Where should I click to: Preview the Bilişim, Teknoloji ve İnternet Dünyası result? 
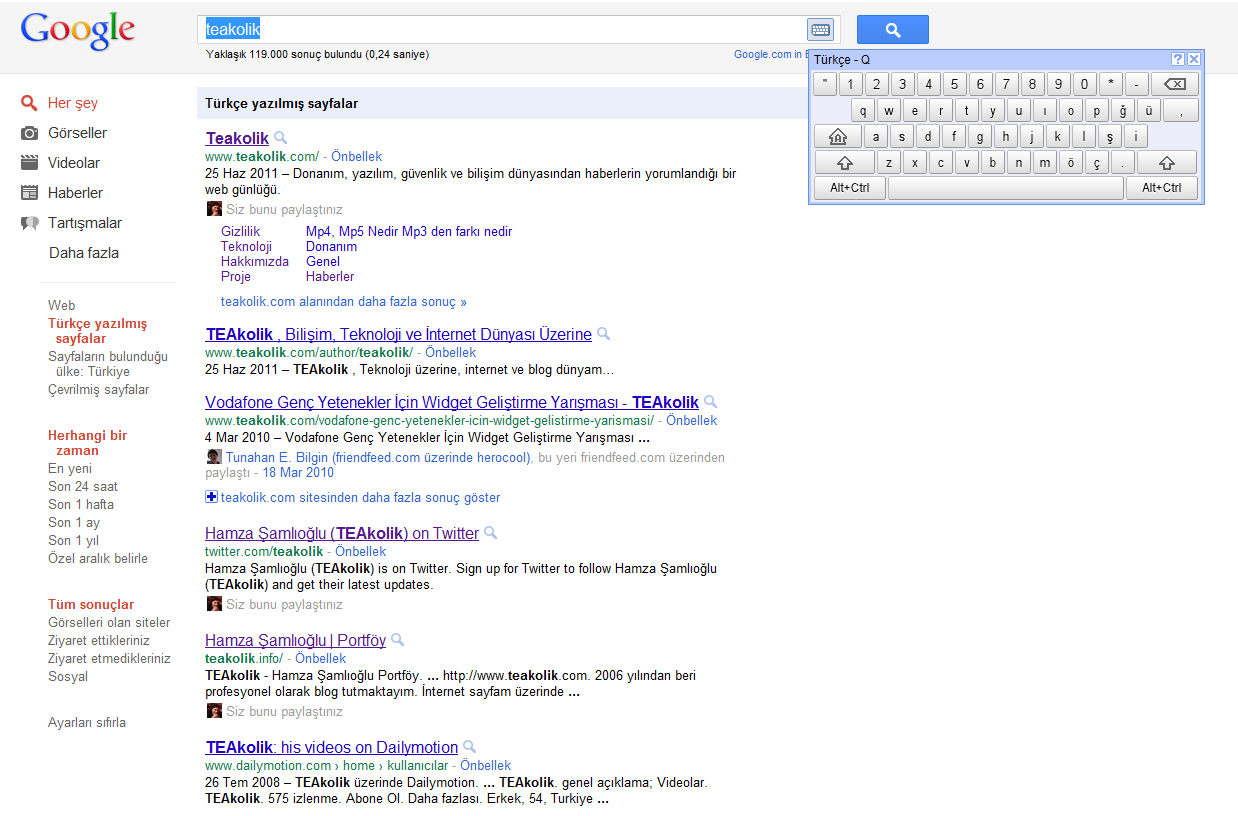click(x=603, y=334)
